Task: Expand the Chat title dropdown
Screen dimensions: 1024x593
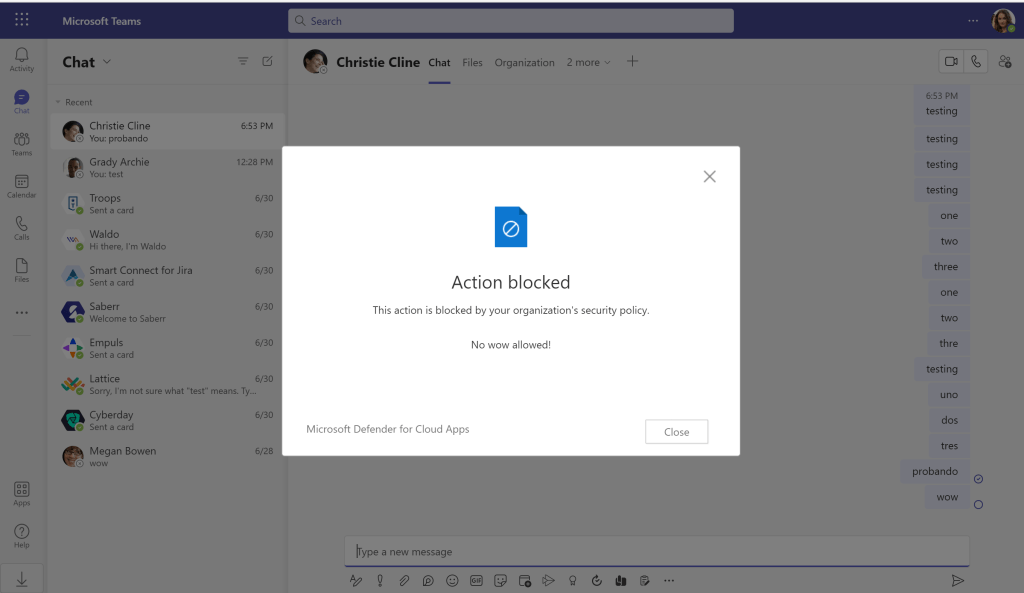Action: coord(107,62)
